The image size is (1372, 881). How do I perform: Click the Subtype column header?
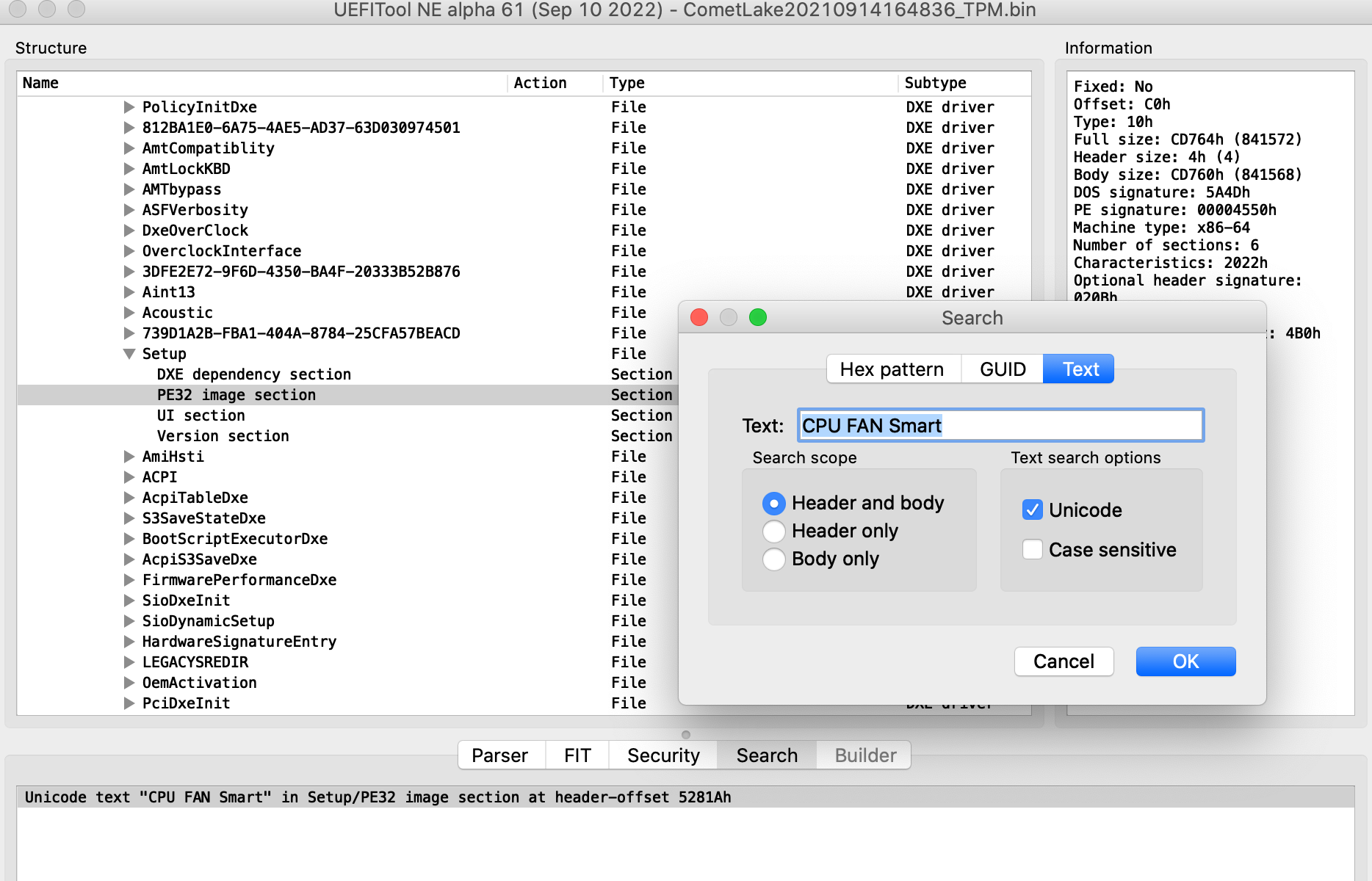click(x=965, y=83)
